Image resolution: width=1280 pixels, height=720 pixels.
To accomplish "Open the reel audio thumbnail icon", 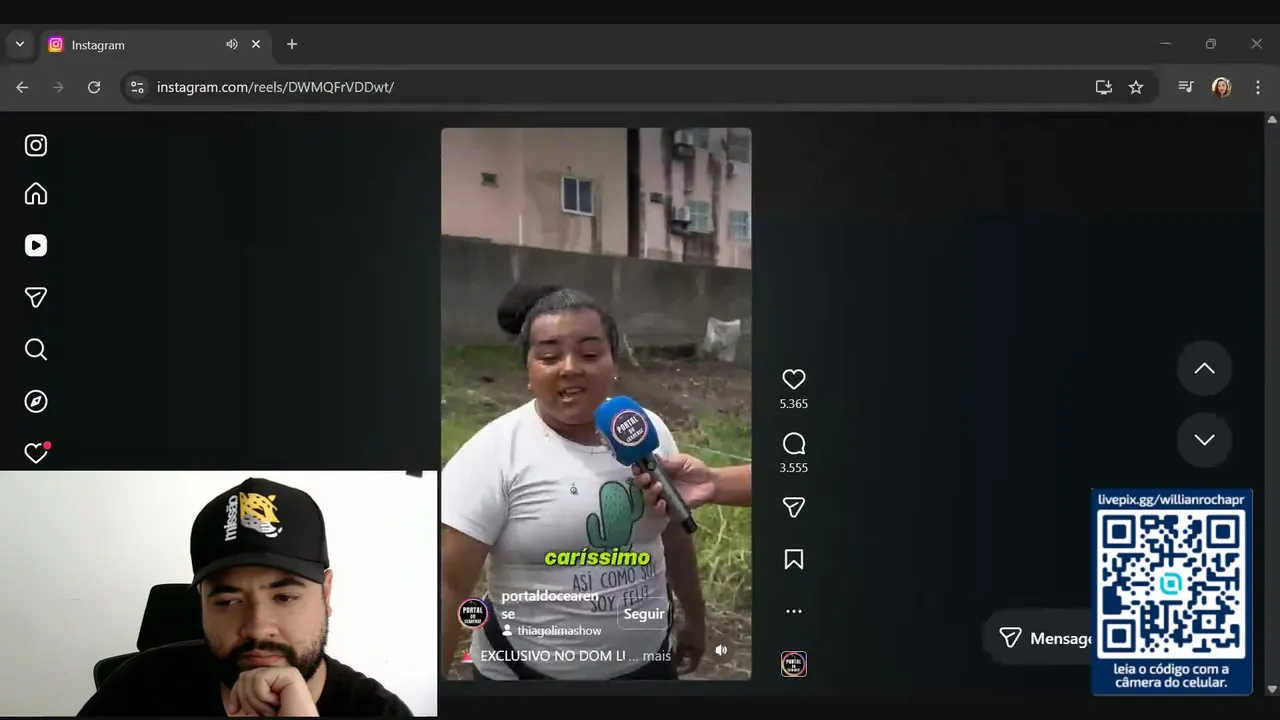I will (x=794, y=664).
